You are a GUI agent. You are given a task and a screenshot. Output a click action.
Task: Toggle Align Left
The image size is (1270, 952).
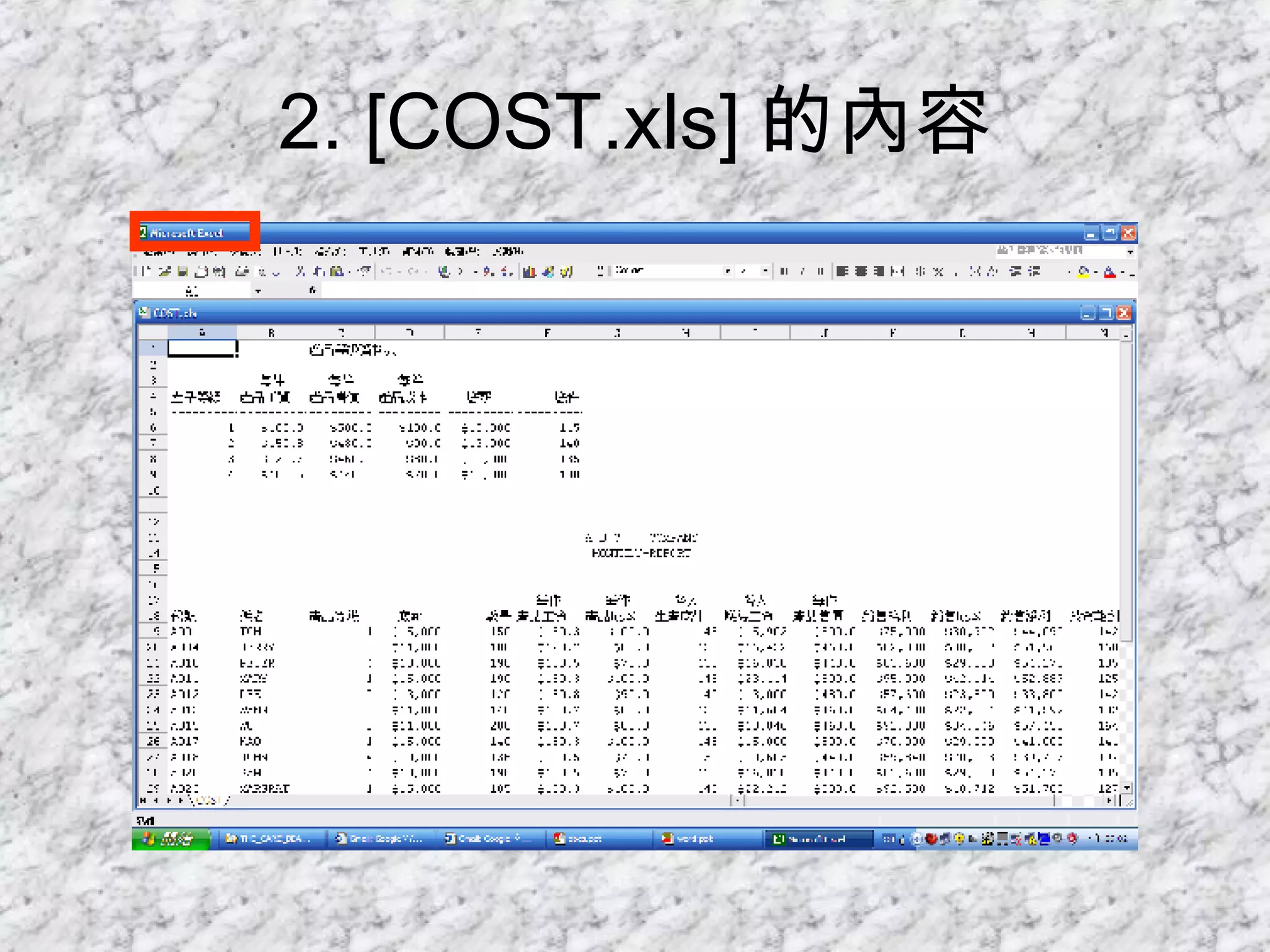(x=842, y=271)
